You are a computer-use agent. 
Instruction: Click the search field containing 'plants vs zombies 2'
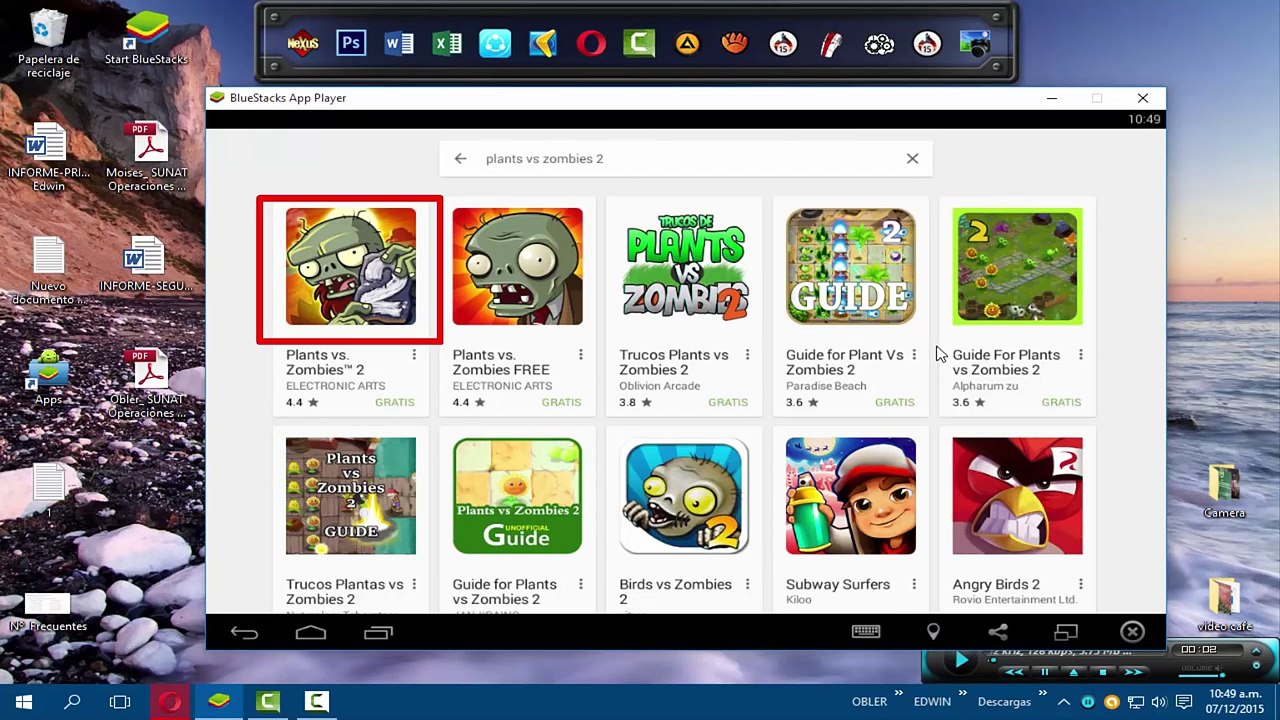coord(686,159)
